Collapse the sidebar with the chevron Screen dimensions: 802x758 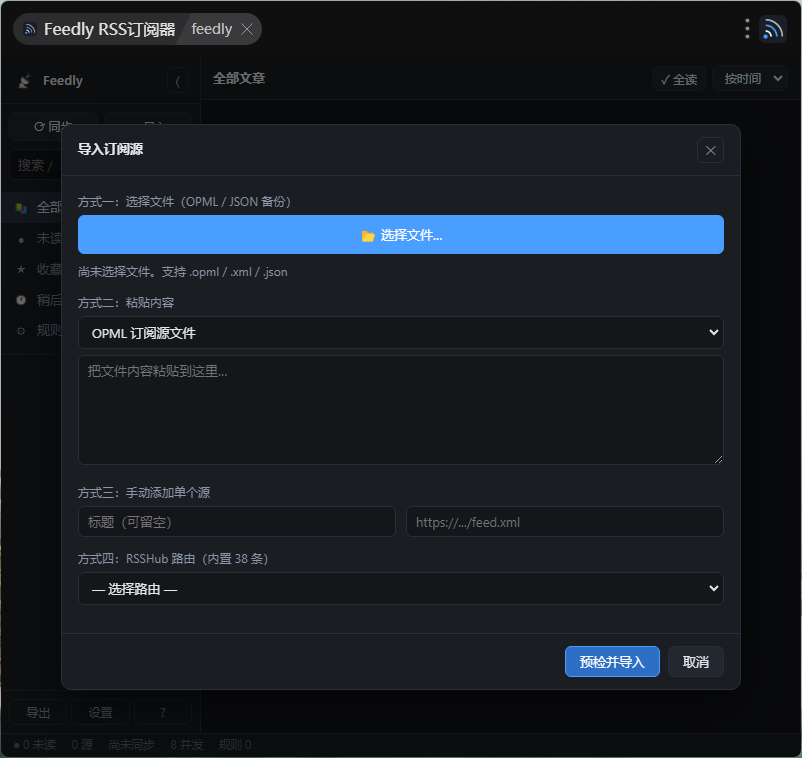[177, 81]
